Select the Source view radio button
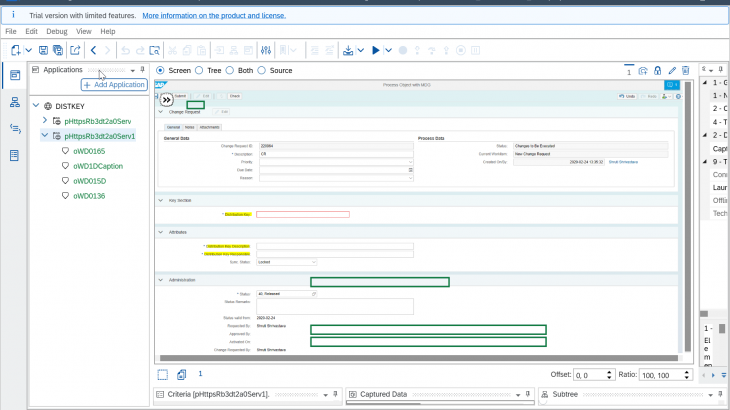The image size is (730, 410). [262, 70]
